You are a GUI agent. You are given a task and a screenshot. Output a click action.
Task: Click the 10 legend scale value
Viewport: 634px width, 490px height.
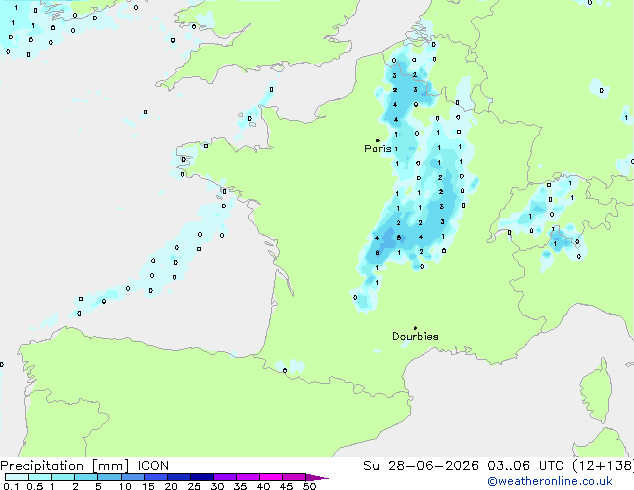point(125,486)
